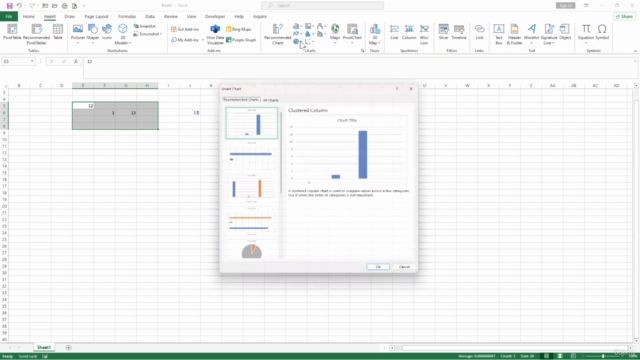The height and width of the screenshot is (360, 640).
Task: Add a new sheet with plus button
Action: click(69, 348)
